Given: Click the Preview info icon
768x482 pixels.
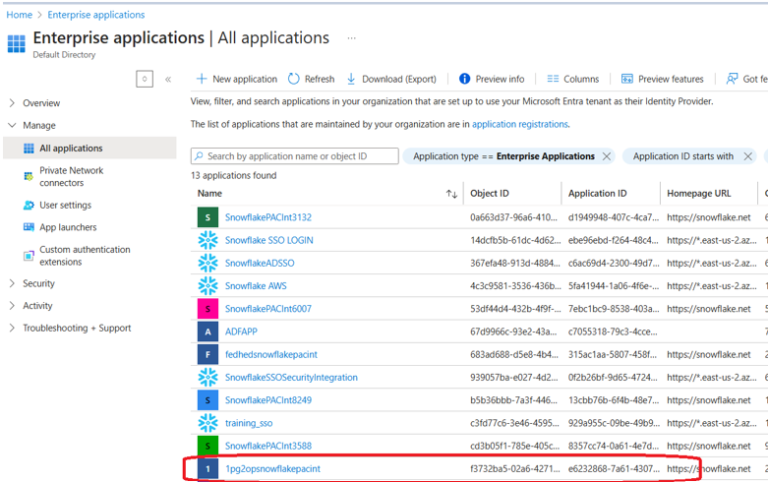Looking at the screenshot, I should tap(464, 79).
